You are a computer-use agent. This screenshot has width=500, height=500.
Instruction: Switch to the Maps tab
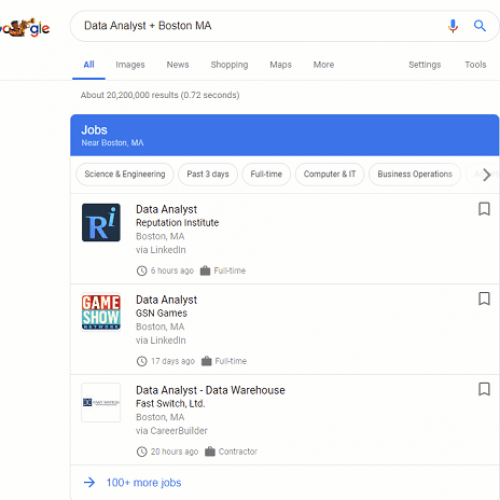[x=281, y=65]
